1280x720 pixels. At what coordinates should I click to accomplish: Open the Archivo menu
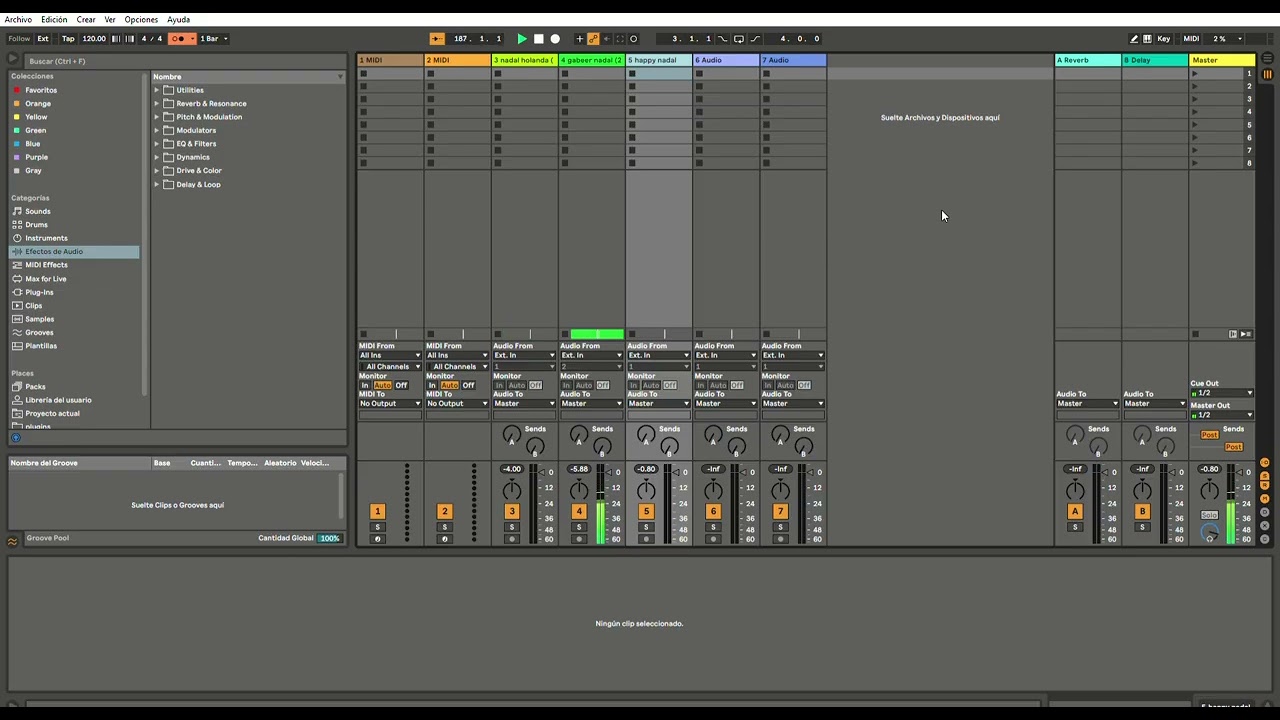[x=18, y=20]
